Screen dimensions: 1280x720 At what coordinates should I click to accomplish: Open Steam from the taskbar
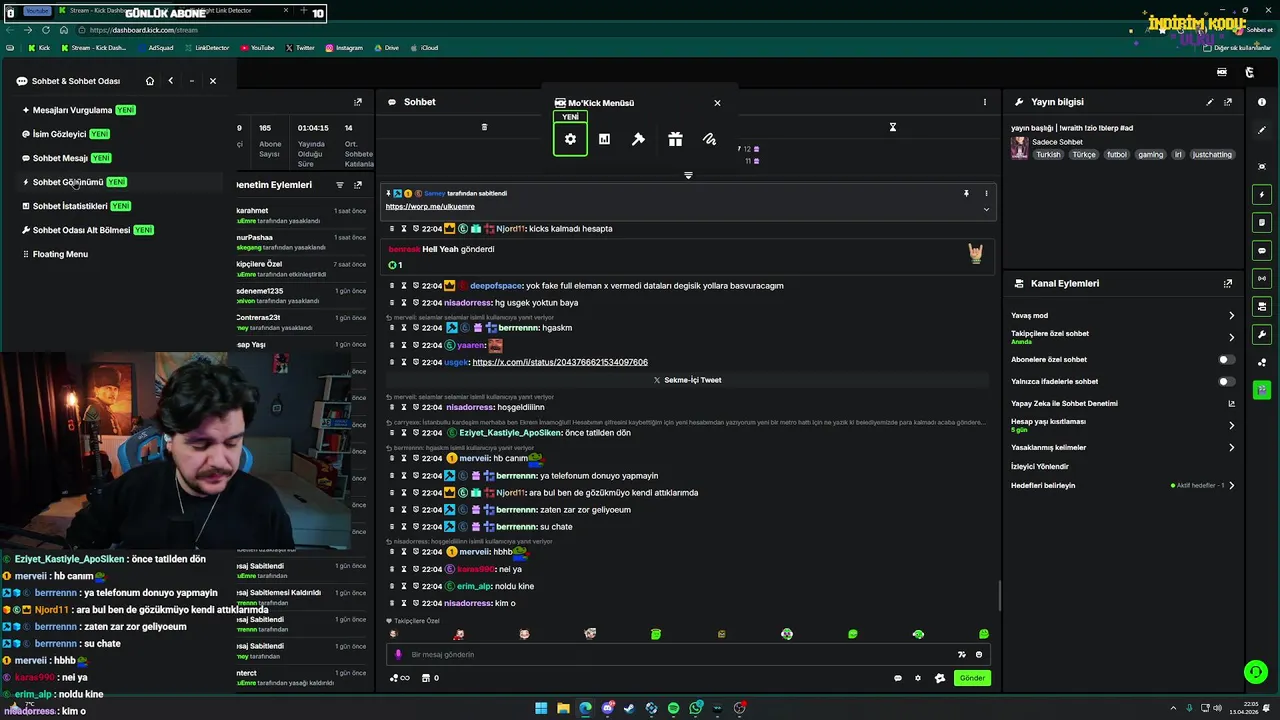[629, 708]
